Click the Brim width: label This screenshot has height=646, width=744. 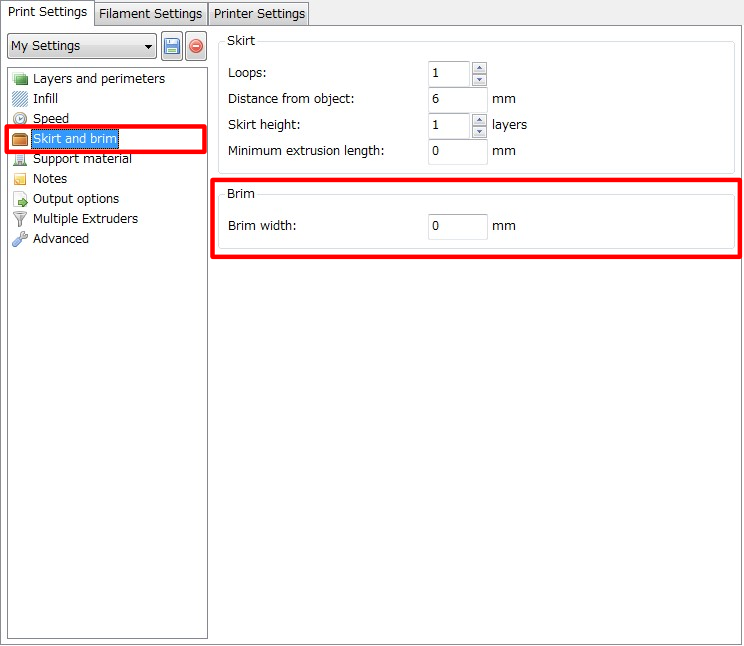click(x=262, y=226)
